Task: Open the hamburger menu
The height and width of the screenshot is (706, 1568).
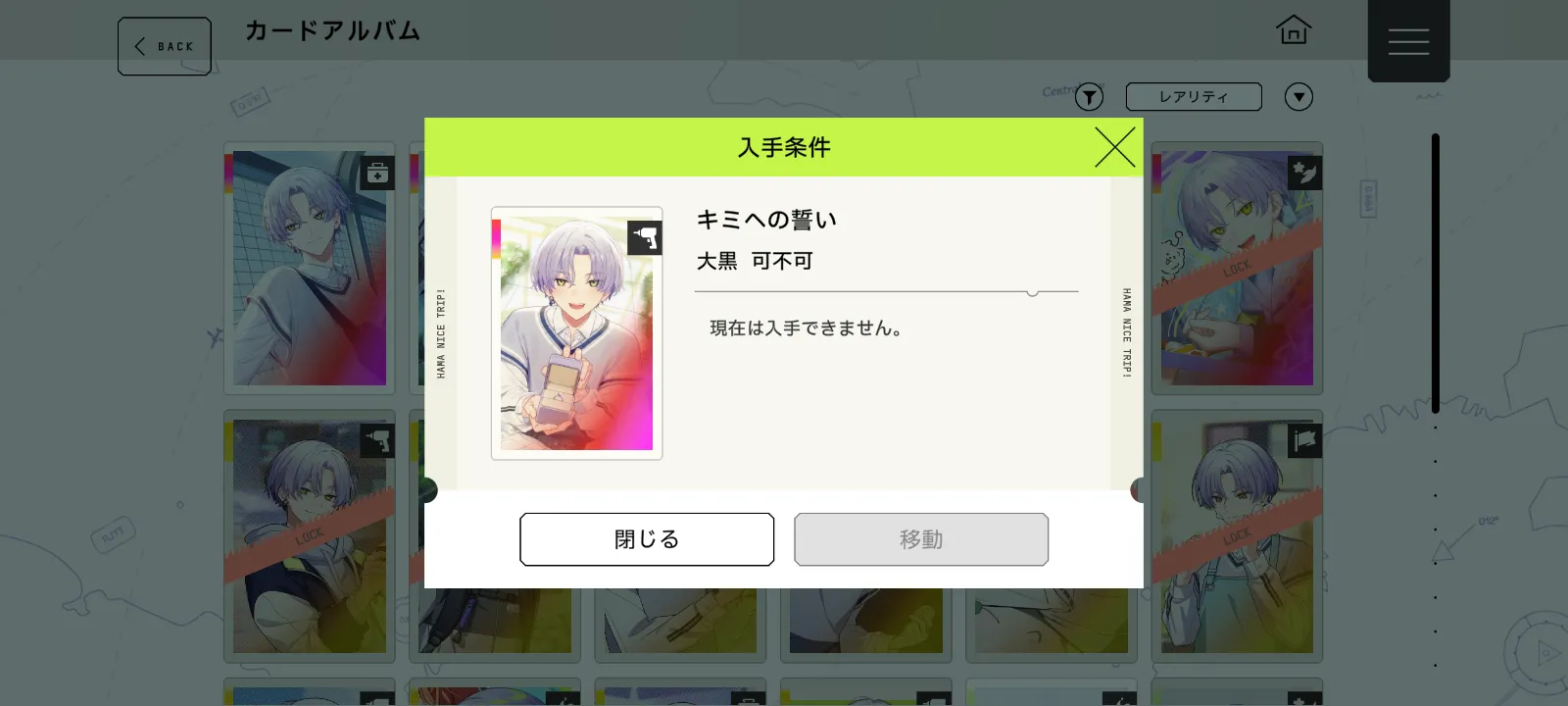Action: [x=1408, y=41]
